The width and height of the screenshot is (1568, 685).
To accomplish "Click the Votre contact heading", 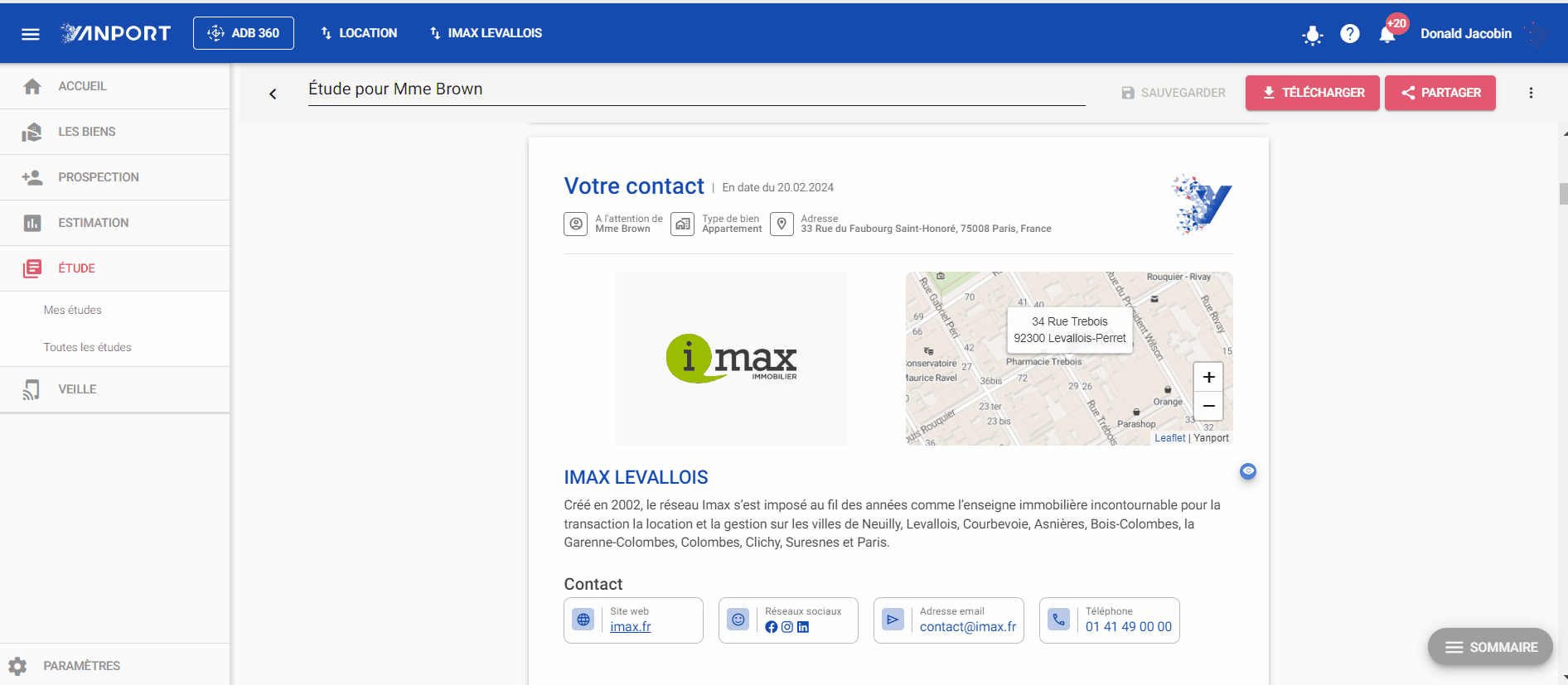I will click(634, 186).
